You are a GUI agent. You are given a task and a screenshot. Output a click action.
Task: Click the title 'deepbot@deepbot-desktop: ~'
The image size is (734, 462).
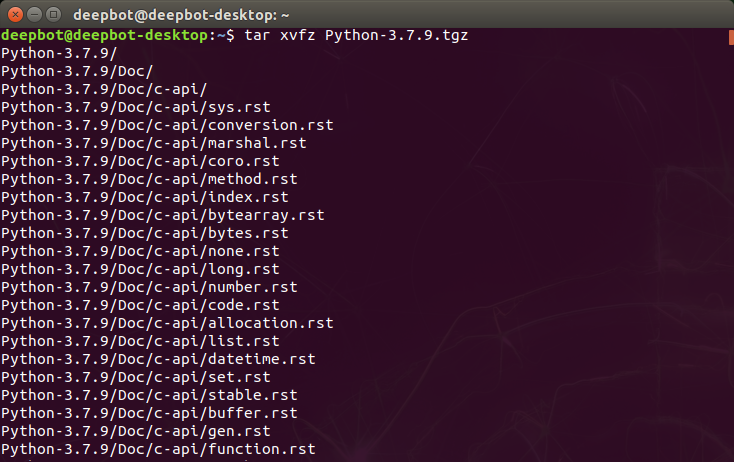coord(181,15)
